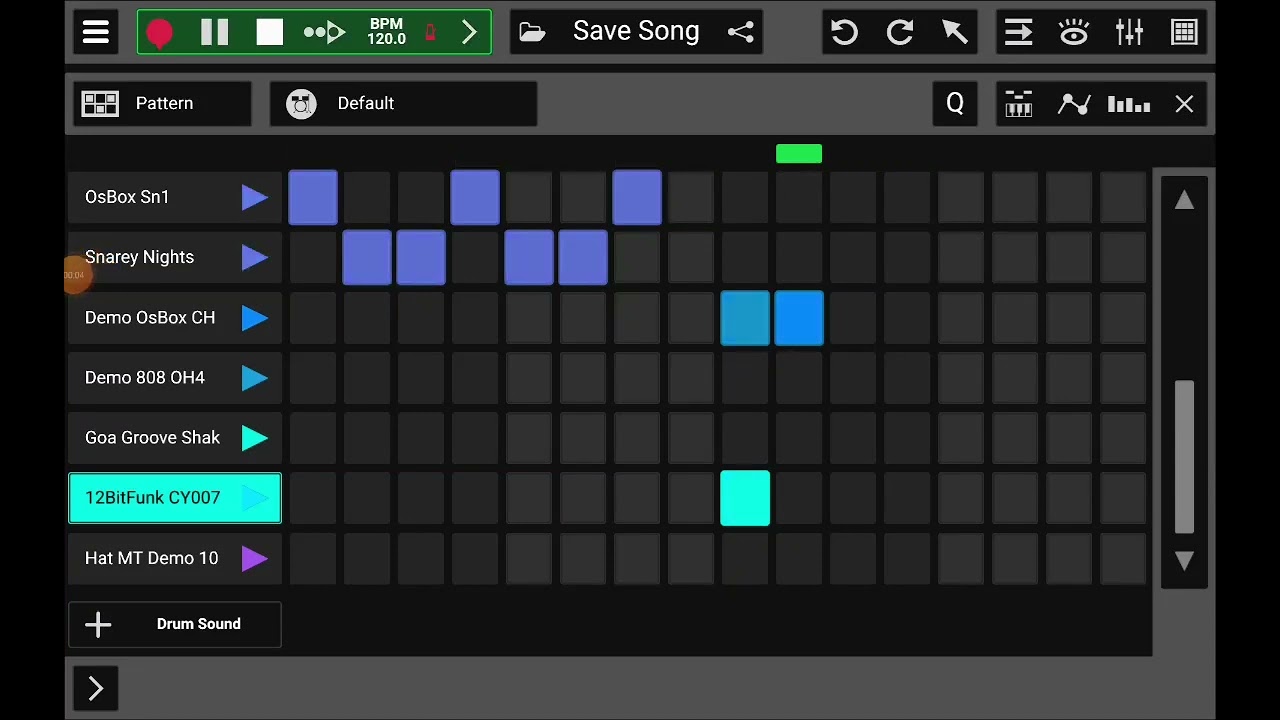The image size is (1280, 720).
Task: Undo the last action
Action: click(844, 32)
